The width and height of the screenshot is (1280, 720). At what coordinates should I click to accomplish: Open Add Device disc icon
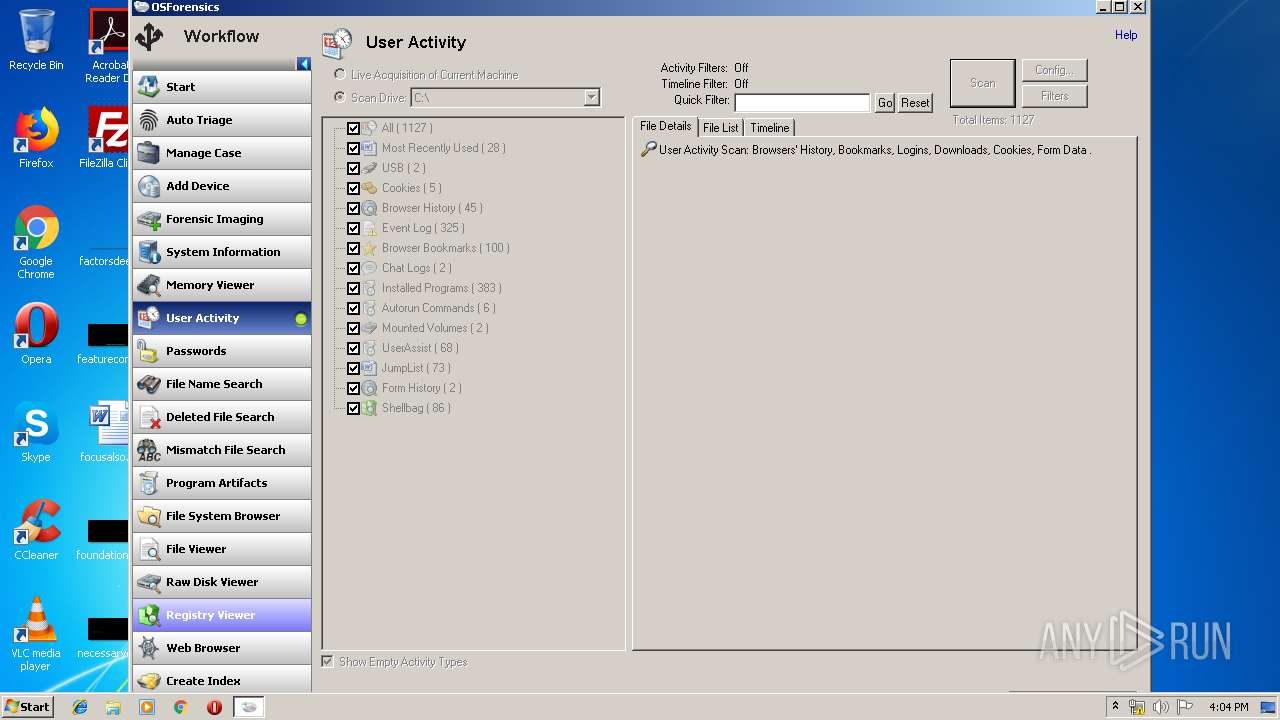pos(149,186)
